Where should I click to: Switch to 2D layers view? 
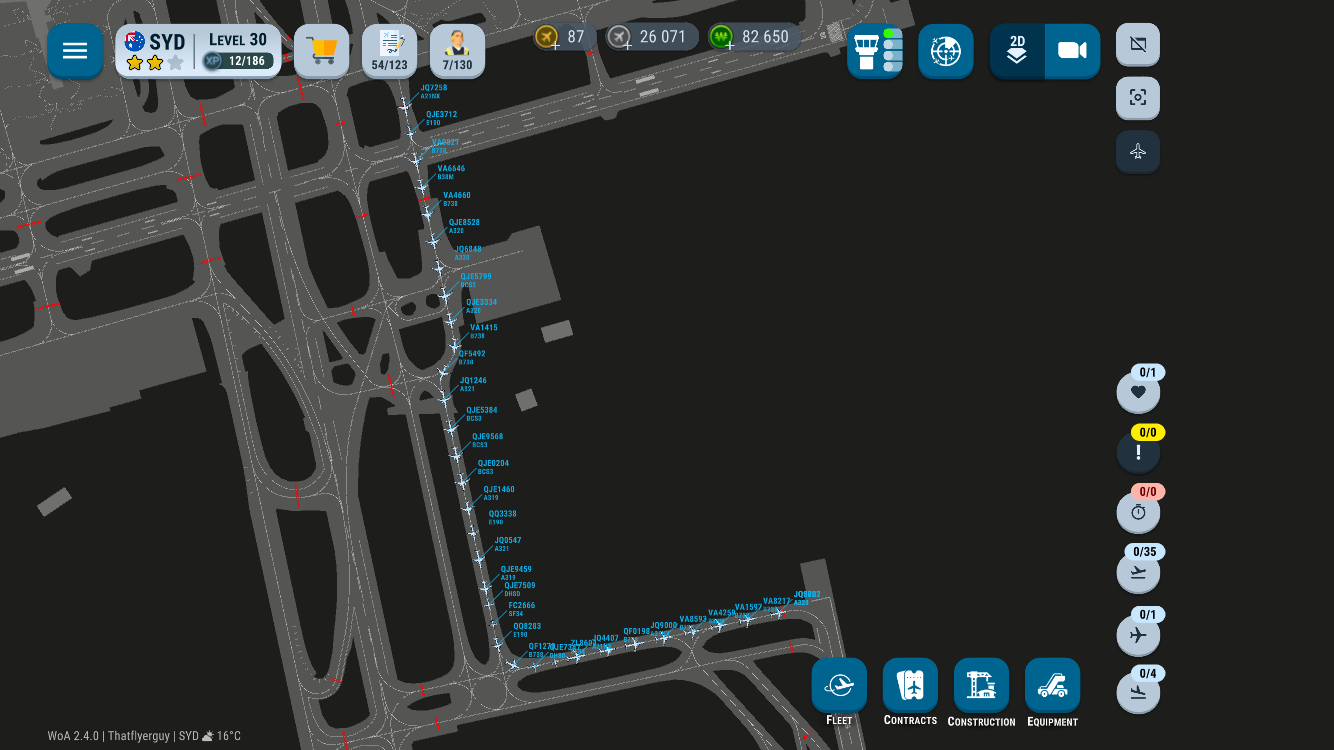point(1017,51)
